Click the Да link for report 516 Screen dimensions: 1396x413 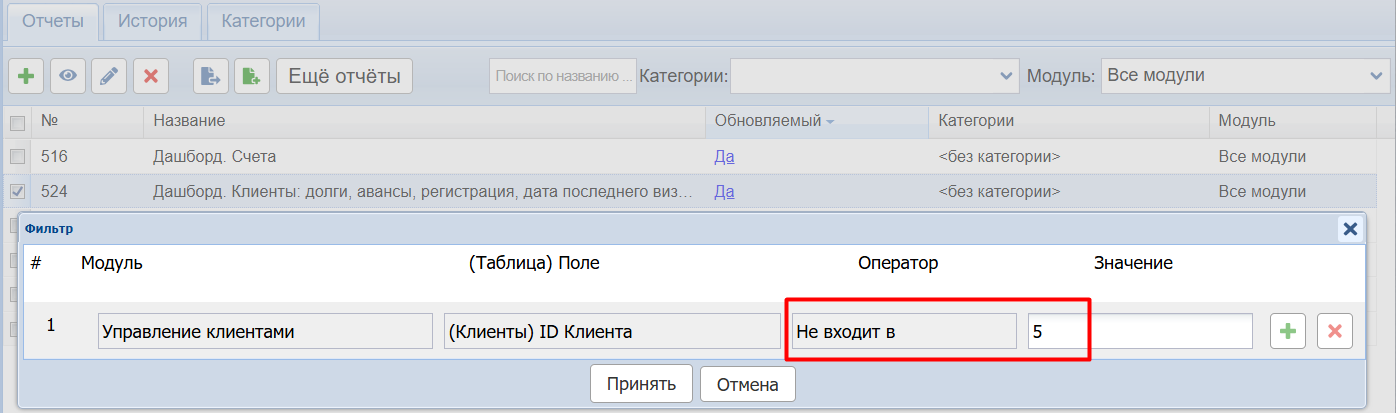[x=724, y=157]
